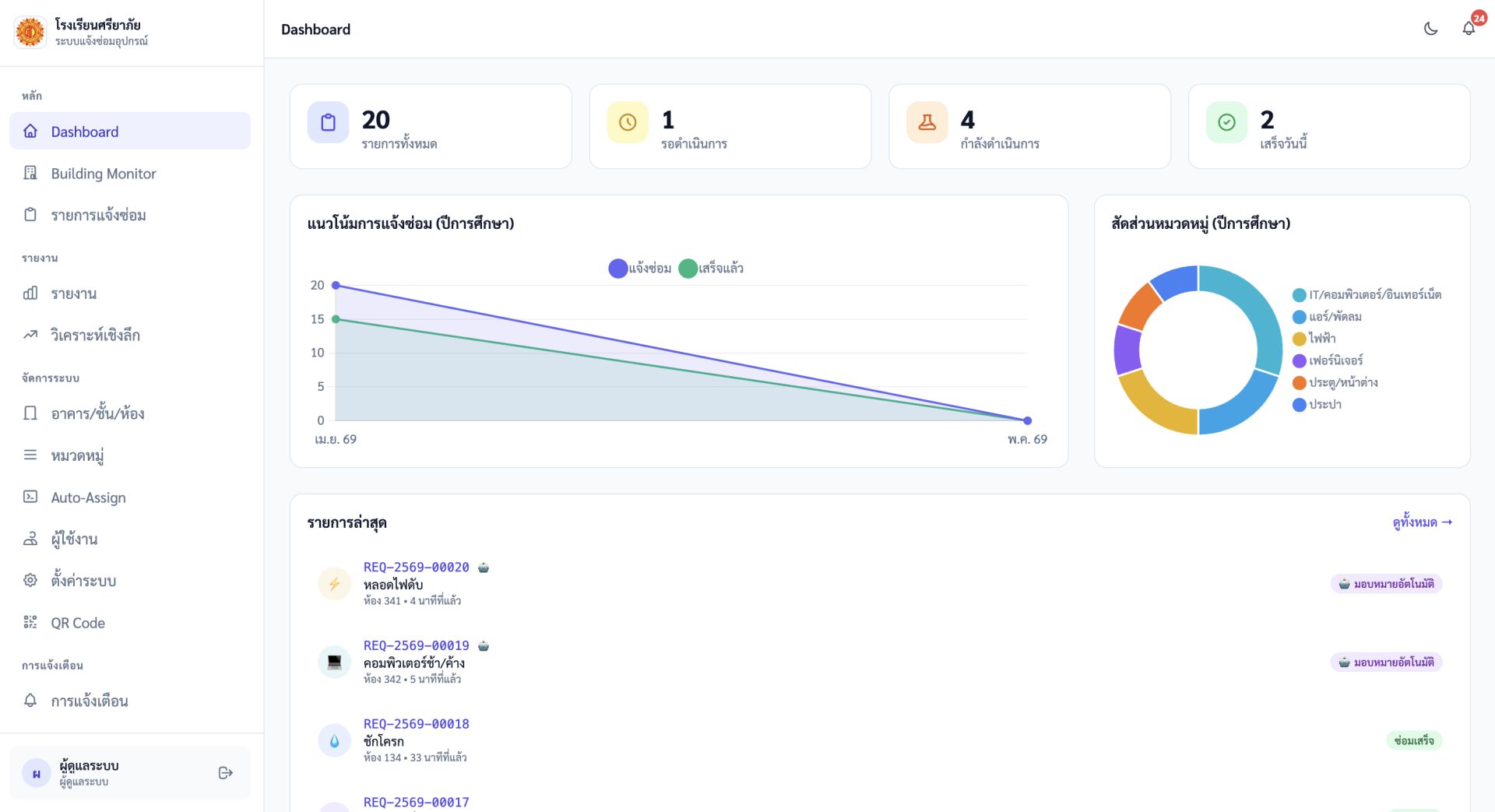Click the school logo in the sidebar
Viewport: 1495px width, 812px height.
pos(30,32)
